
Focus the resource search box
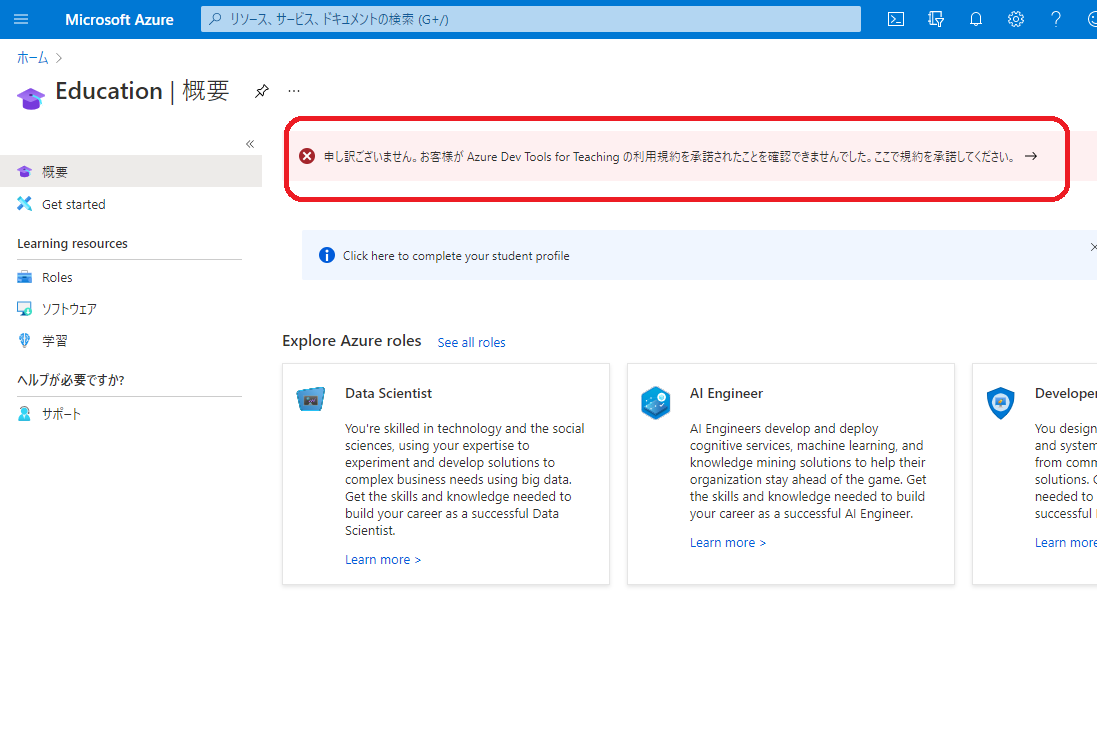(530, 19)
